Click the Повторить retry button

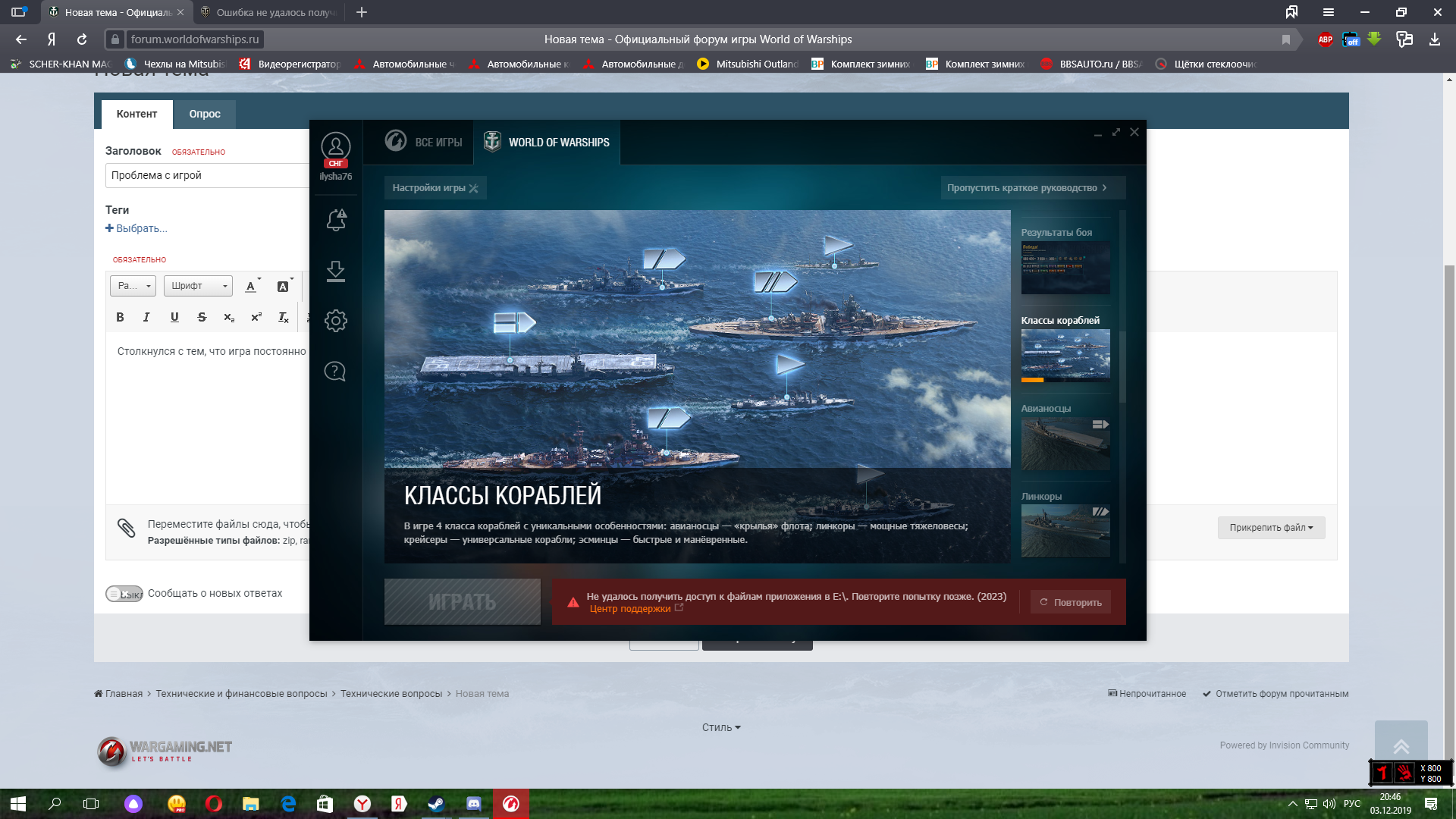1071,602
